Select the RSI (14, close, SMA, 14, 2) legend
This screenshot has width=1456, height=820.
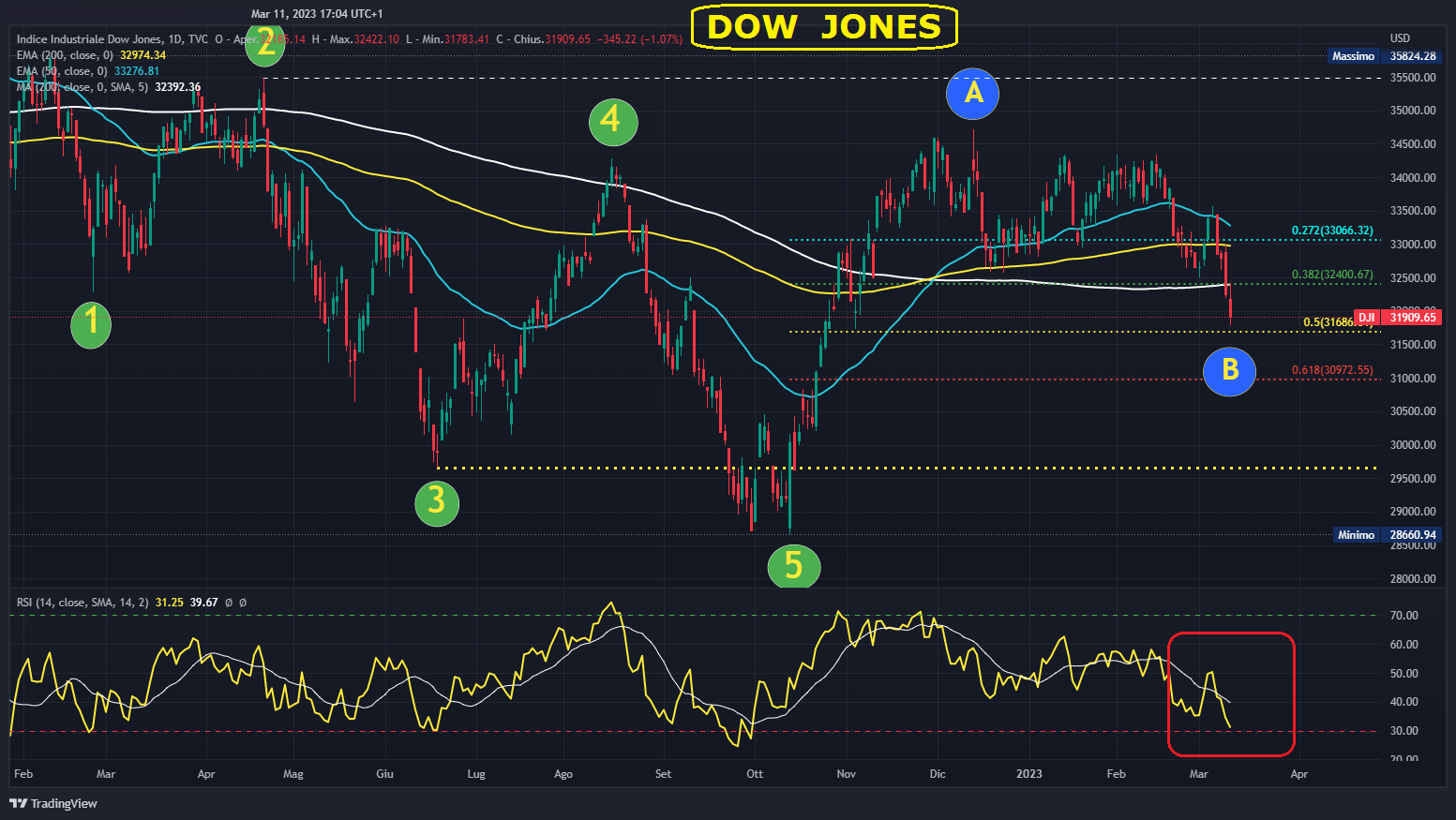tap(83, 603)
